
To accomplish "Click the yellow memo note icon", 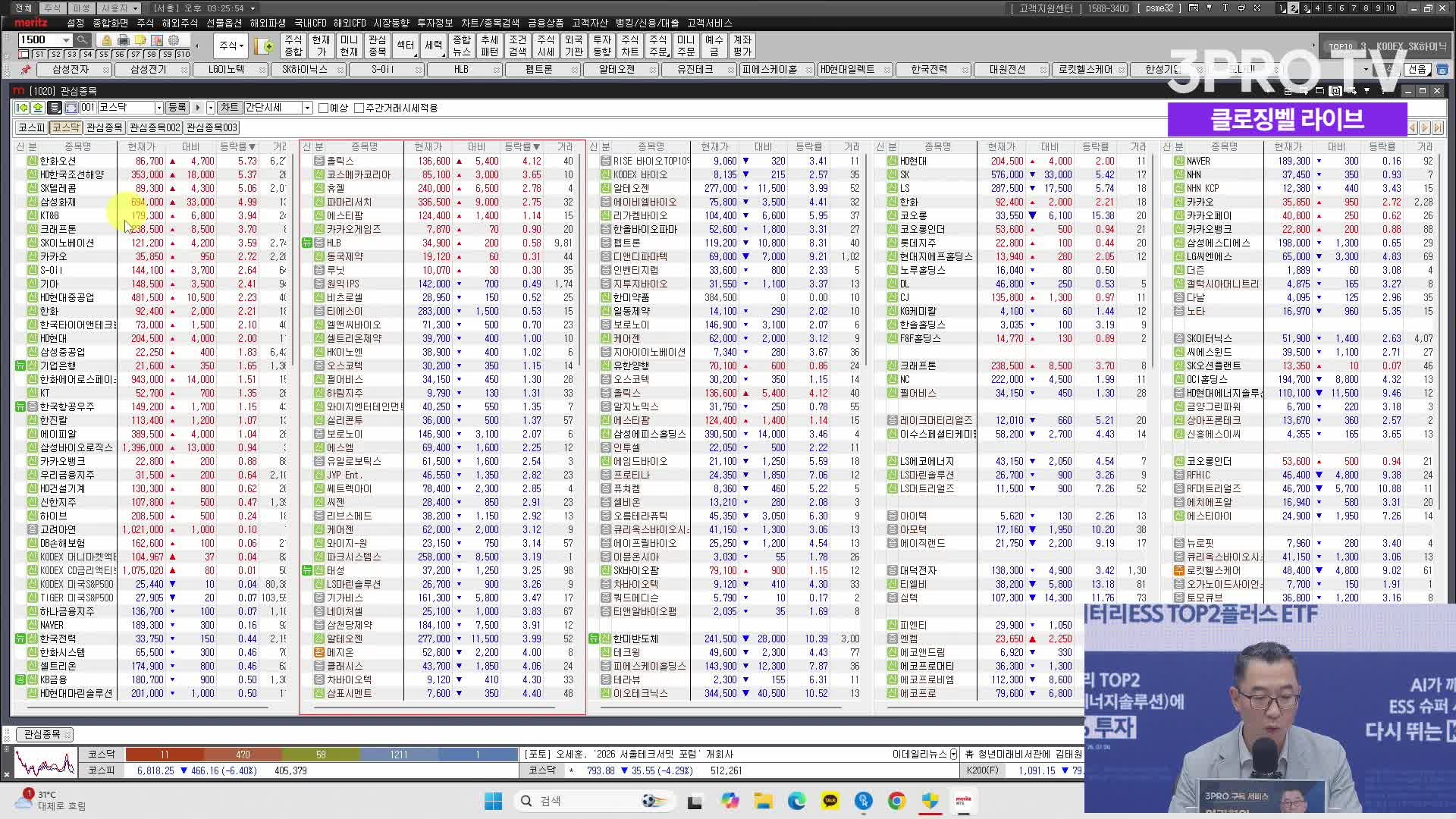I will pyautogui.click(x=140, y=40).
